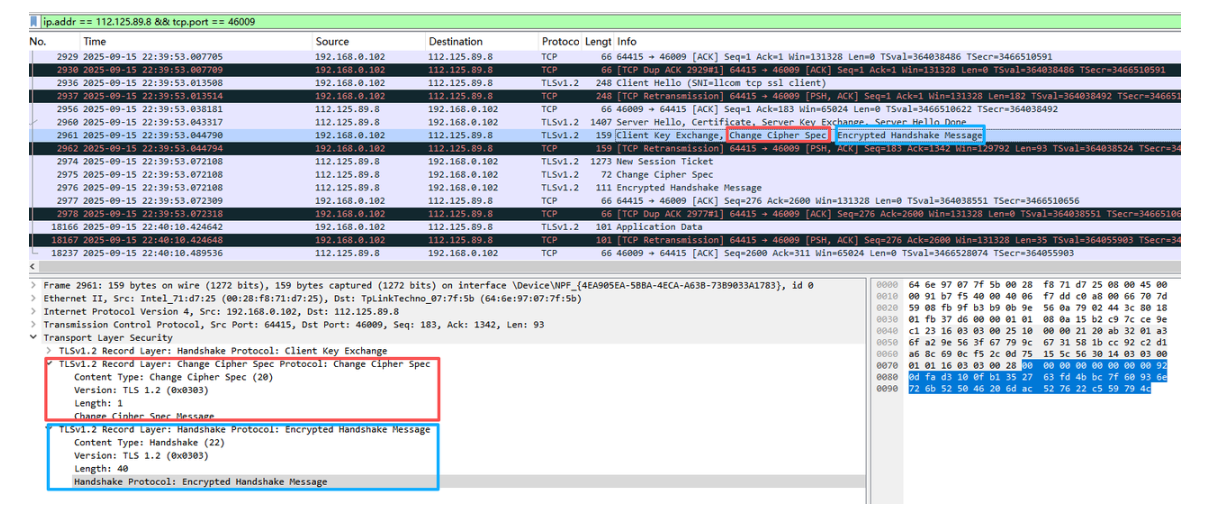
Task: Click the Protocol column header
Action: point(560,42)
